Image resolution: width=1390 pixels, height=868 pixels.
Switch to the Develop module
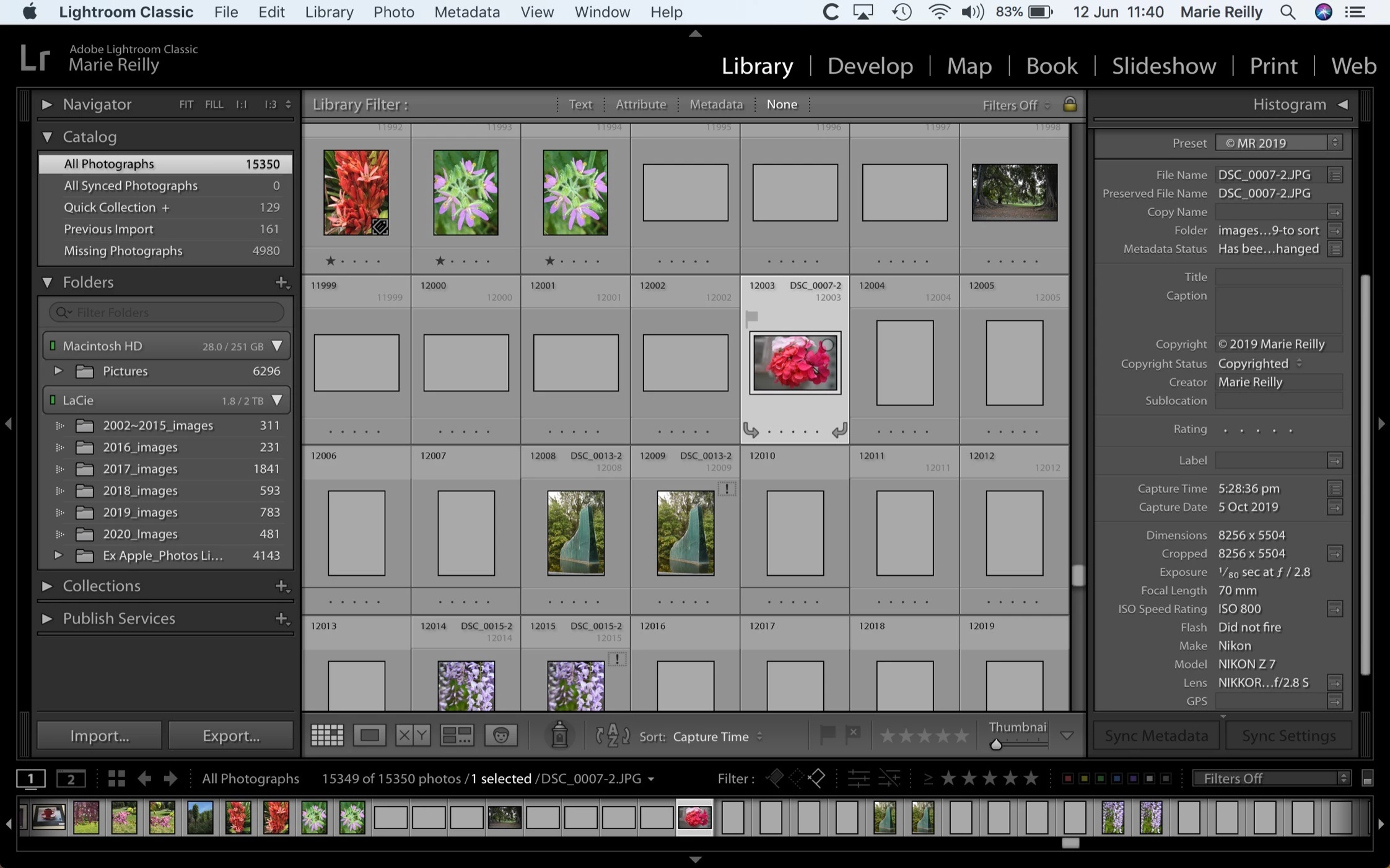click(x=870, y=66)
